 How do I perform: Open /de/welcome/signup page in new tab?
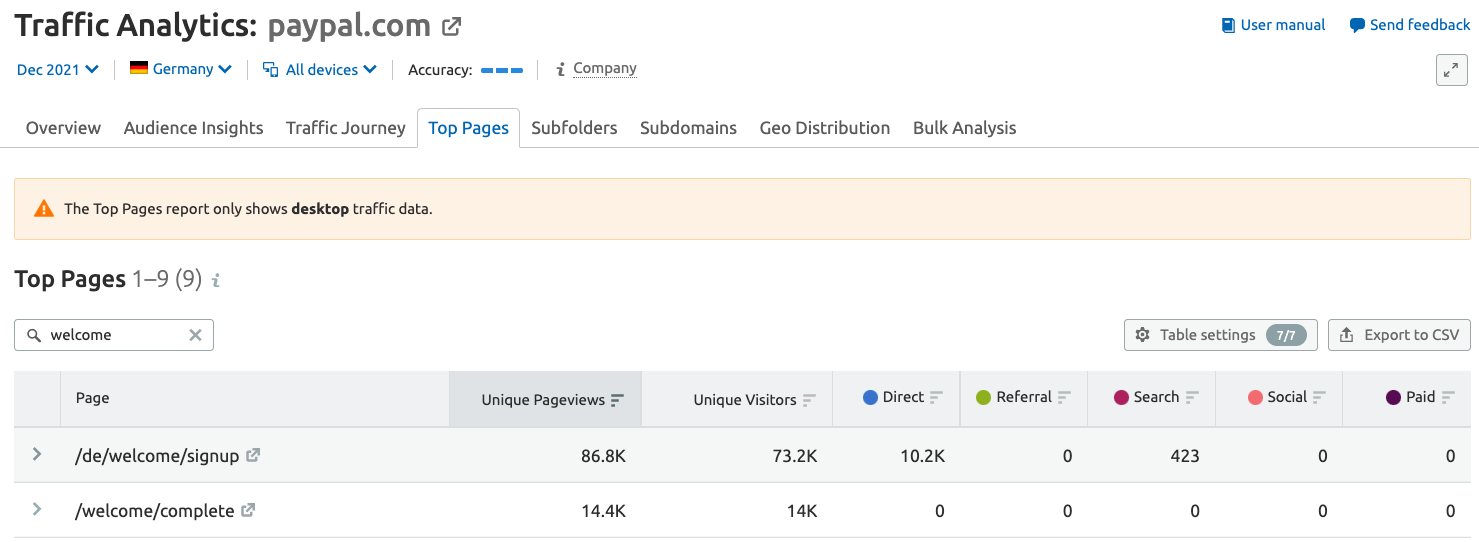click(x=253, y=455)
